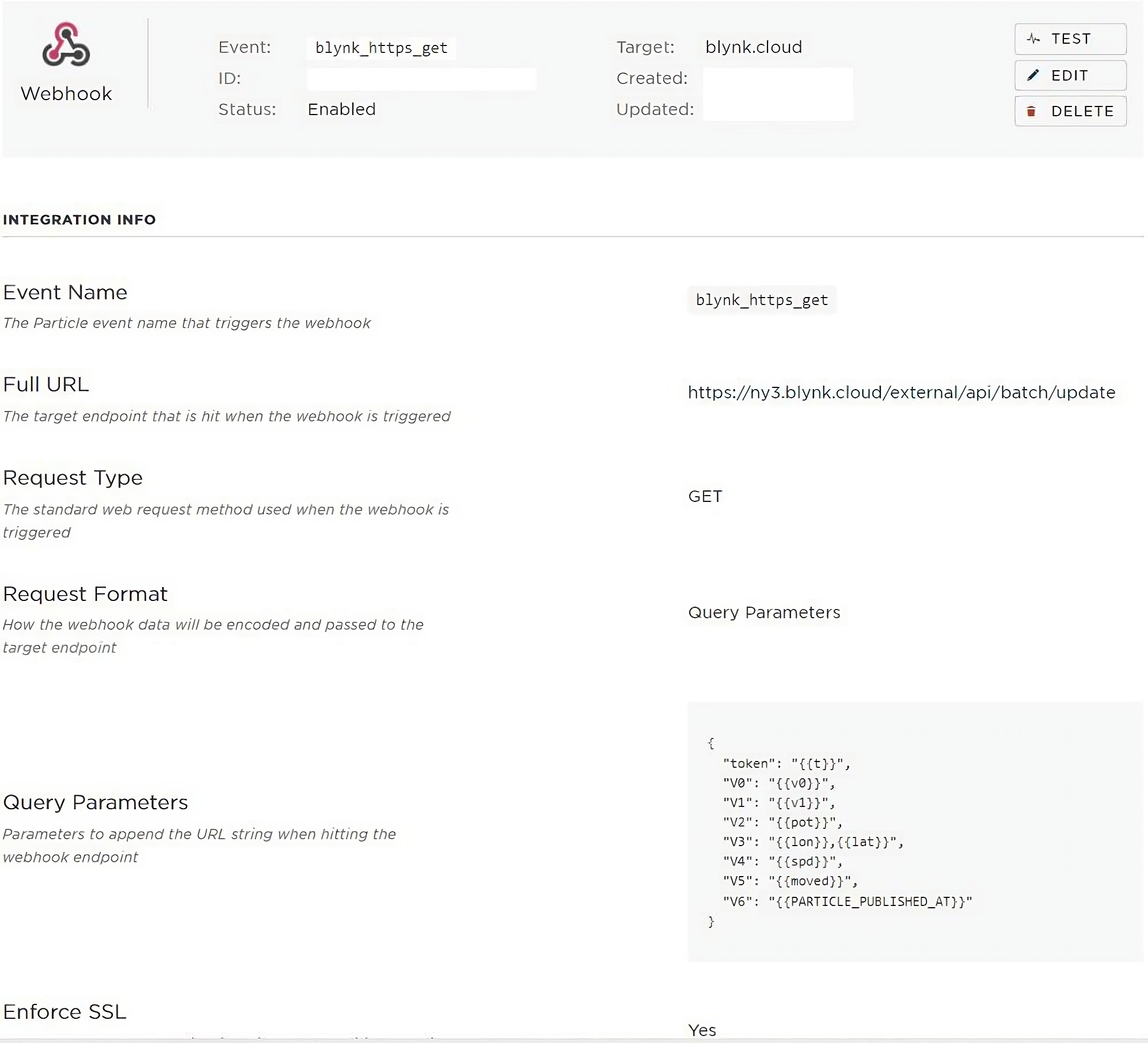1148x1043 pixels.
Task: Click the Webhook title label
Action: (x=66, y=94)
